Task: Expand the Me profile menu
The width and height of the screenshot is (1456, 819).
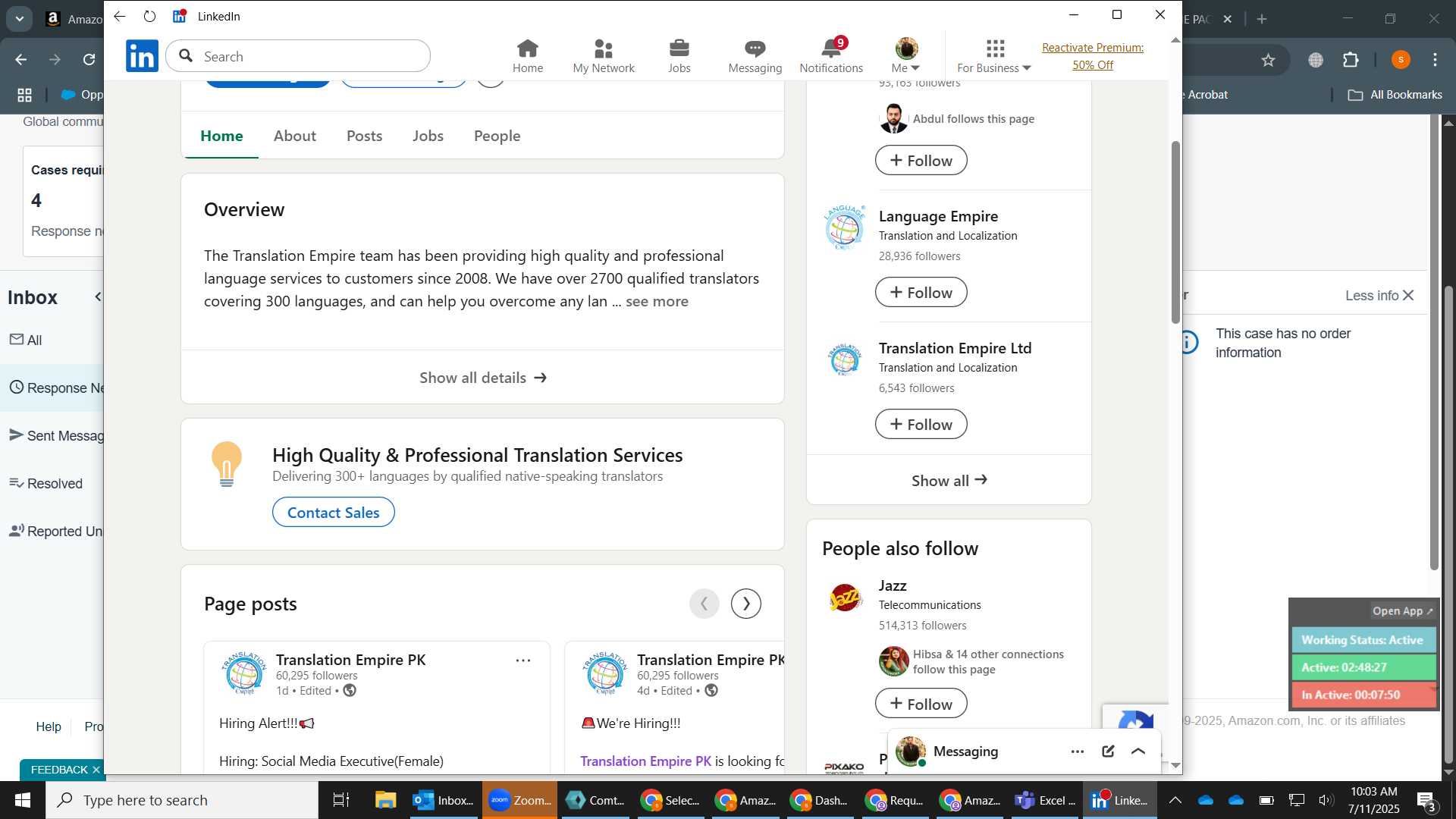Action: point(906,57)
